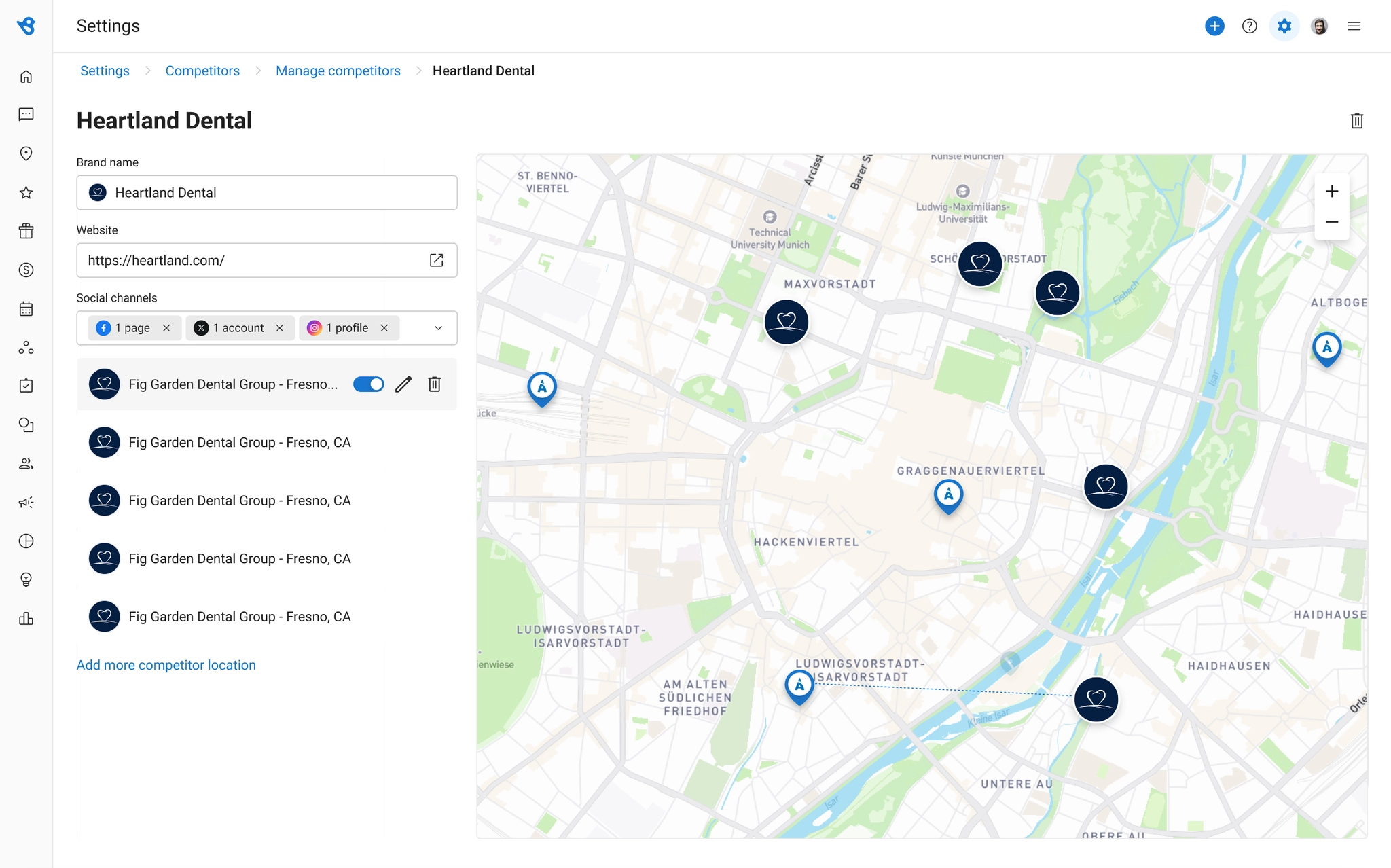This screenshot has width=1391, height=868.
Task: Open the Home icon in the sidebar
Action: click(26, 76)
